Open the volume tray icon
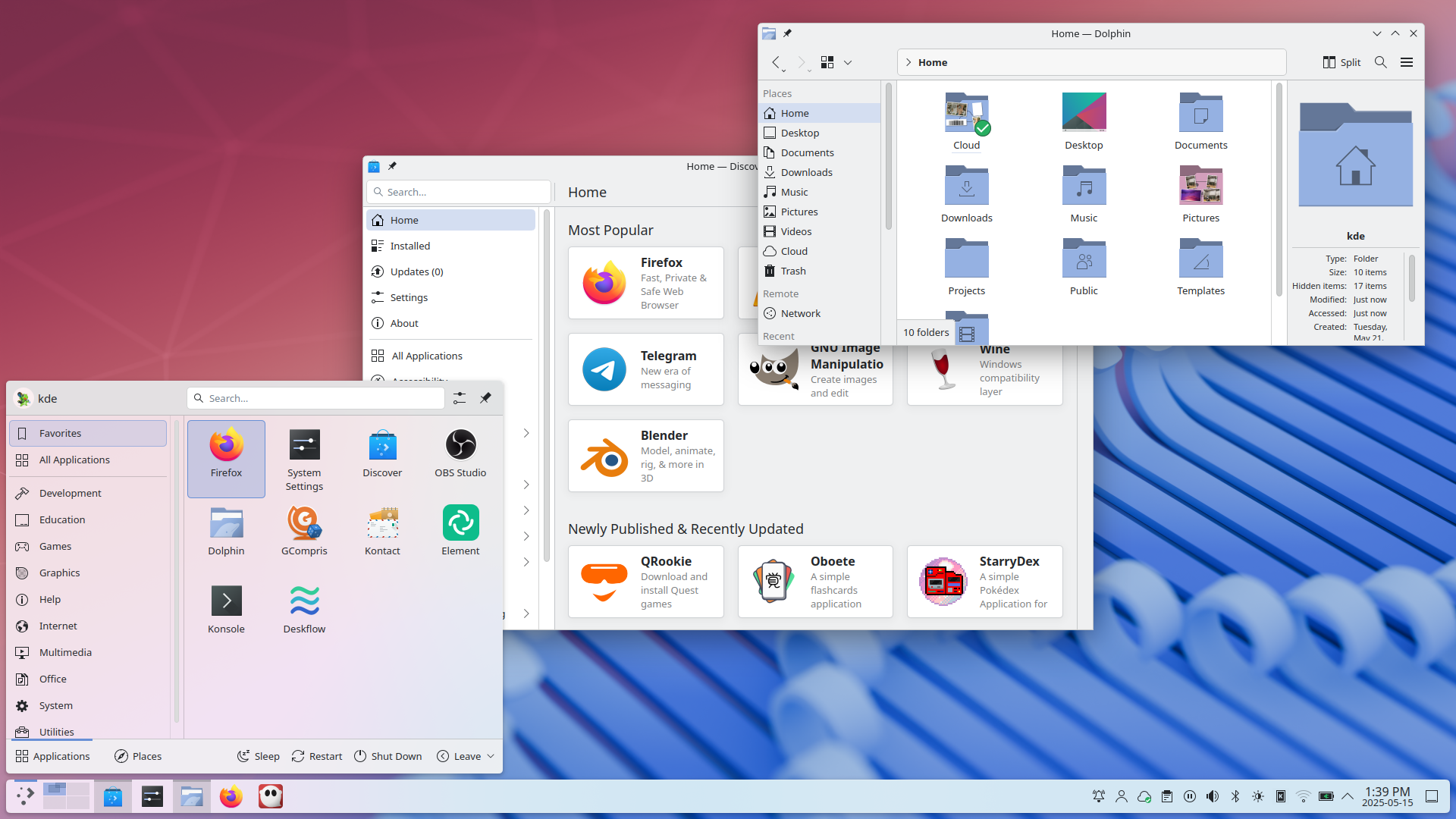This screenshot has height=819, width=1456. coord(1213,796)
